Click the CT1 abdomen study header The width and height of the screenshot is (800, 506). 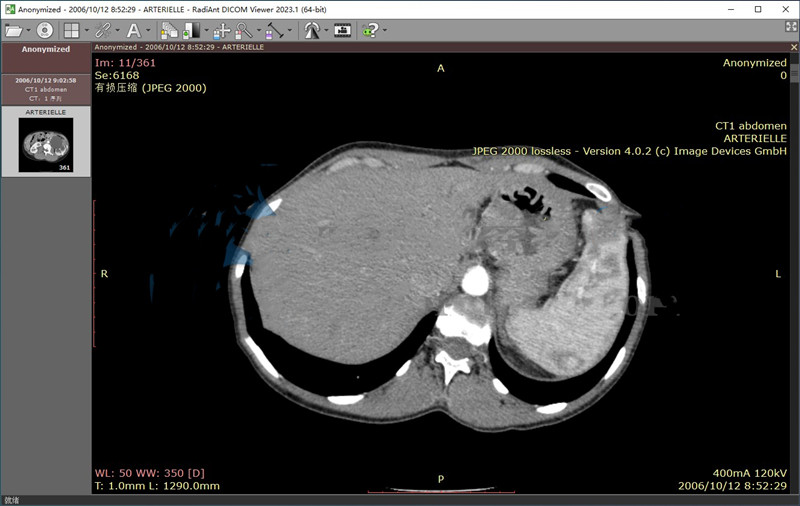(46, 89)
